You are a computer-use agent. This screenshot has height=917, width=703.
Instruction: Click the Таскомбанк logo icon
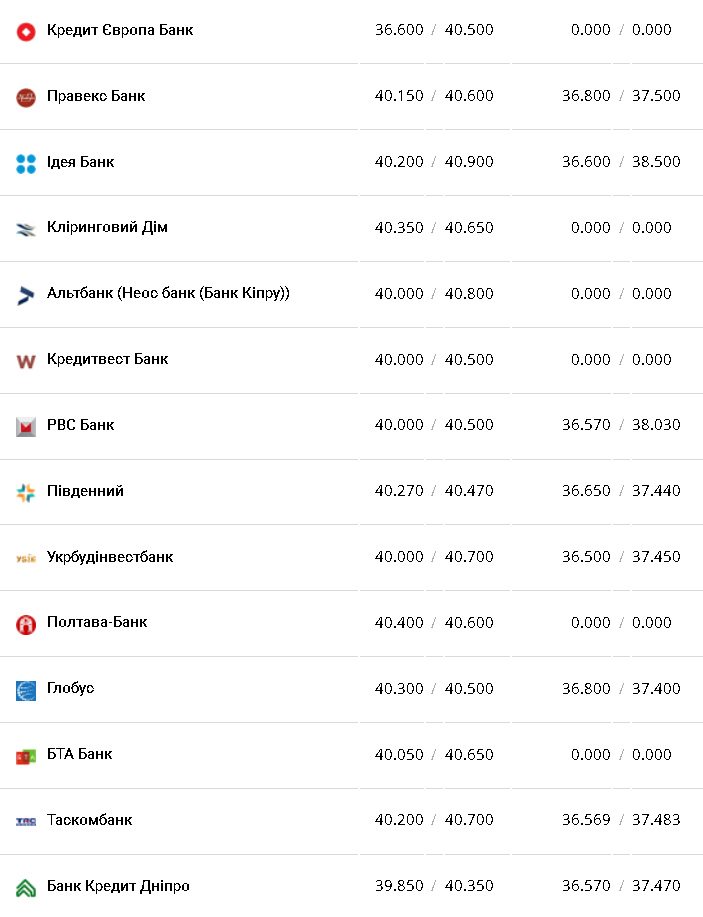pos(26,821)
